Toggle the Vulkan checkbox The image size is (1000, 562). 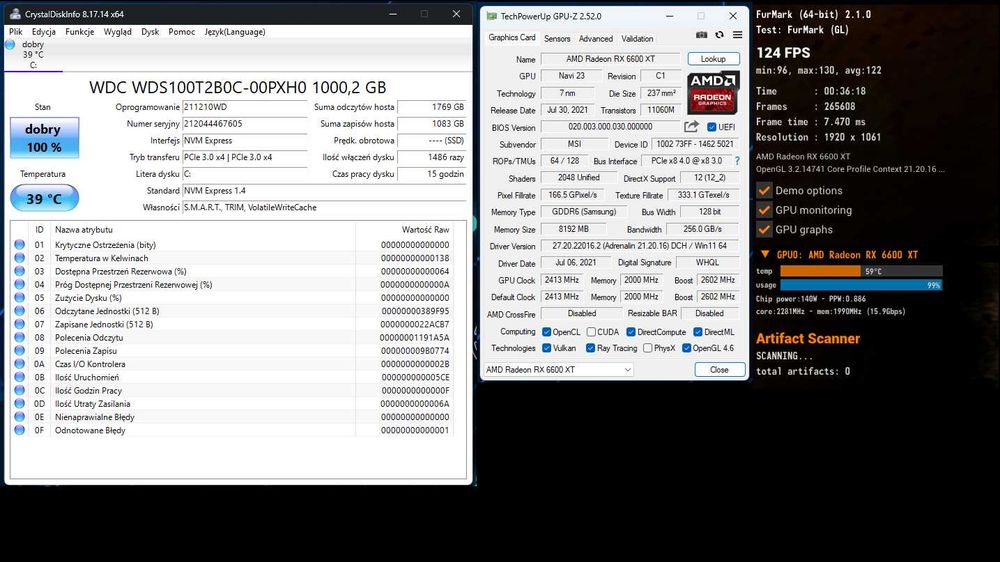[x=547, y=348]
